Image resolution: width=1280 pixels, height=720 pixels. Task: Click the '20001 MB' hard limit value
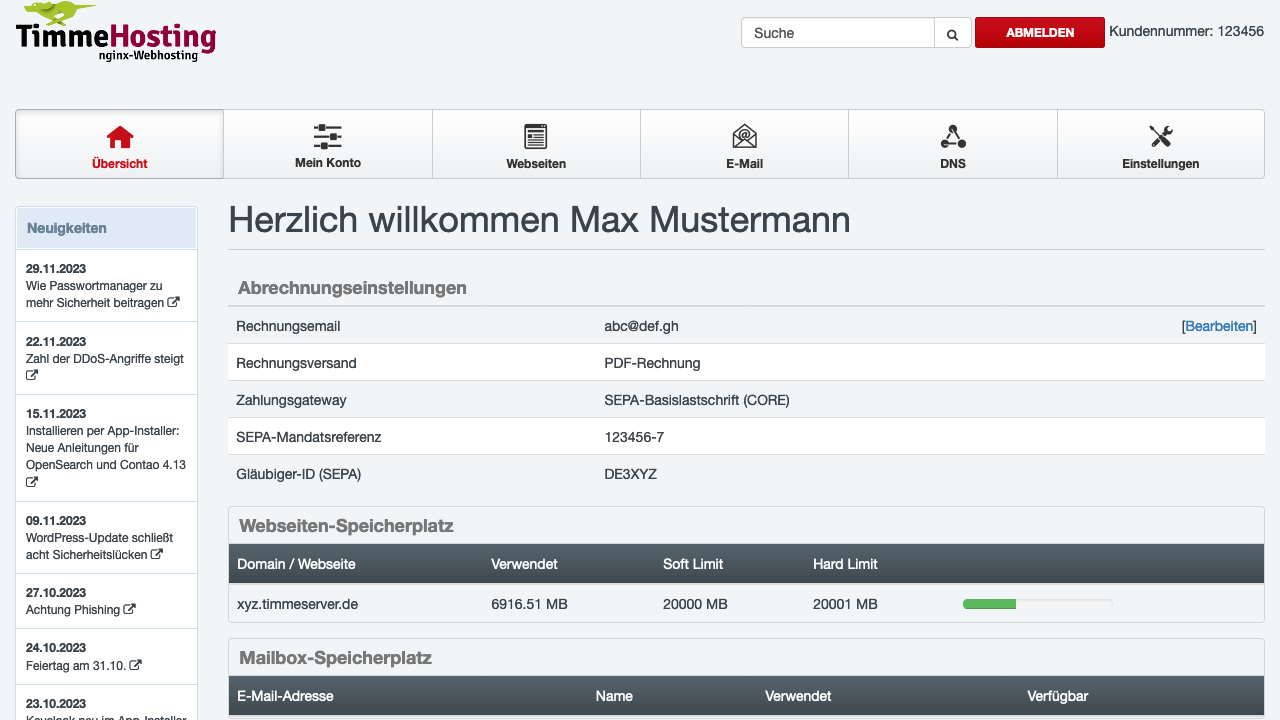pos(845,604)
